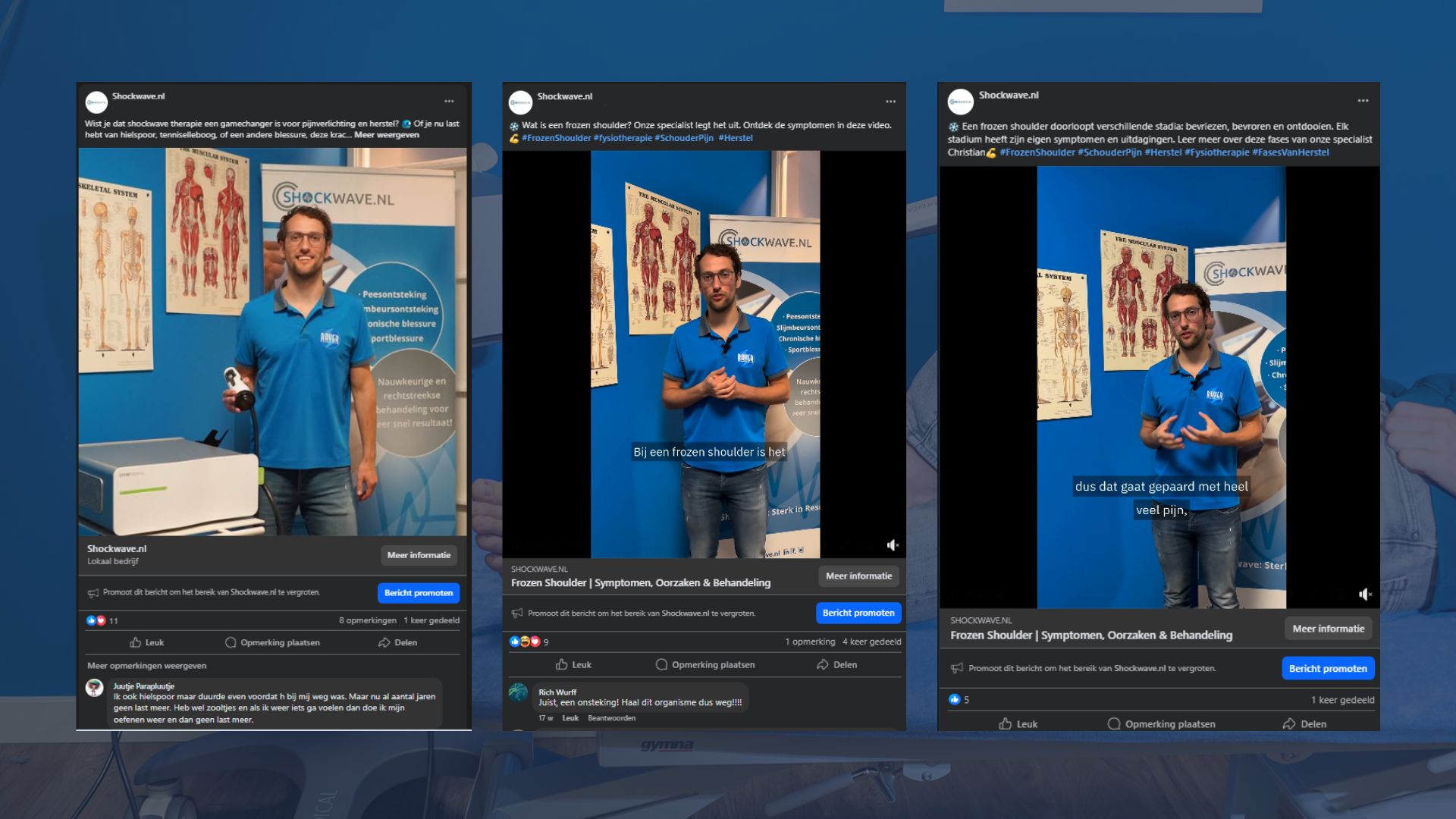This screenshot has width=1456, height=819.
Task: Click Opmerking plaatsen on the middle post
Action: 705,664
